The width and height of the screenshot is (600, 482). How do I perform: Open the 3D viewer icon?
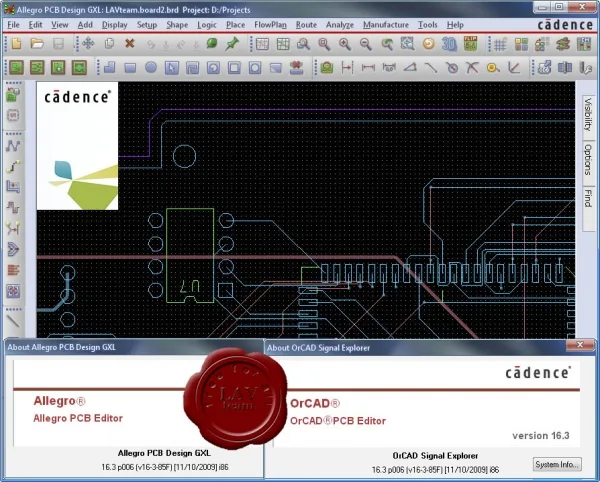click(449, 44)
